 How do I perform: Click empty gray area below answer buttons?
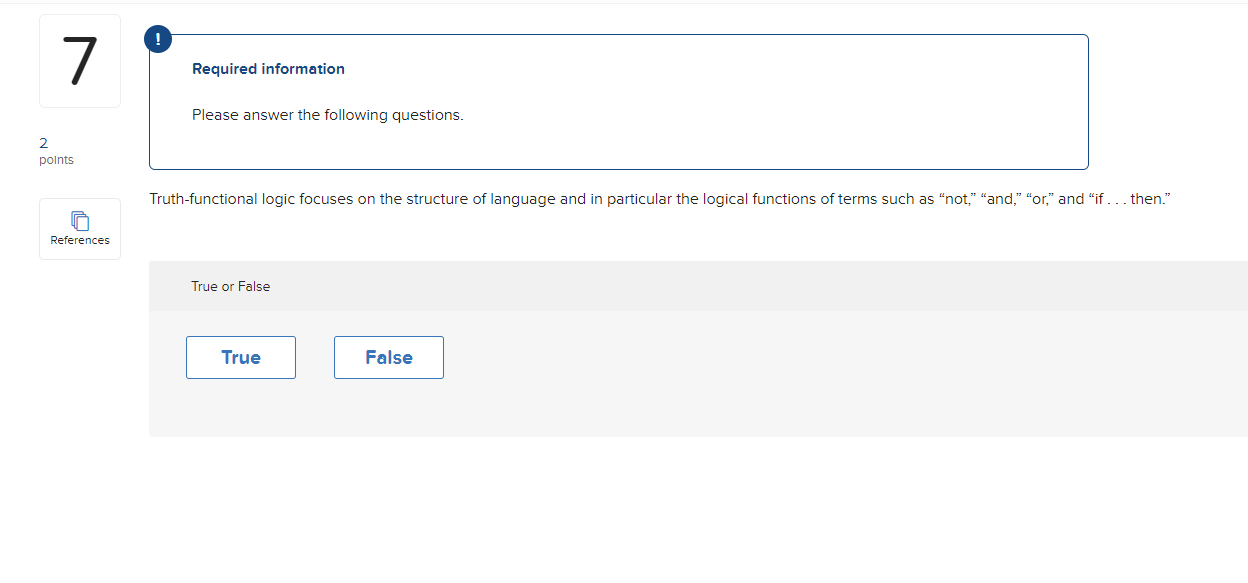[698, 410]
